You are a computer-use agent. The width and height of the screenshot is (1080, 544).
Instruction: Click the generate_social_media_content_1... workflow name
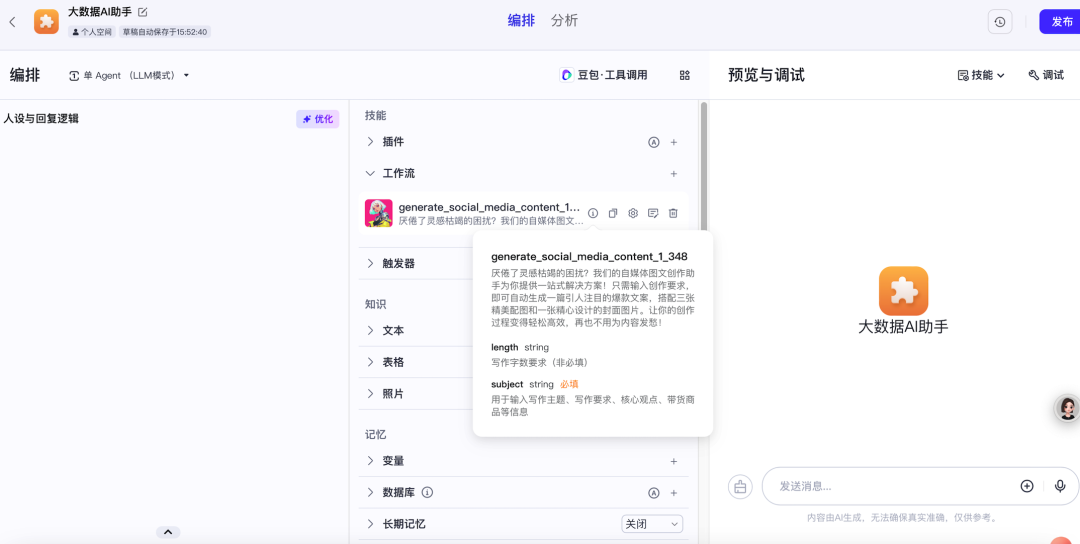(490, 207)
